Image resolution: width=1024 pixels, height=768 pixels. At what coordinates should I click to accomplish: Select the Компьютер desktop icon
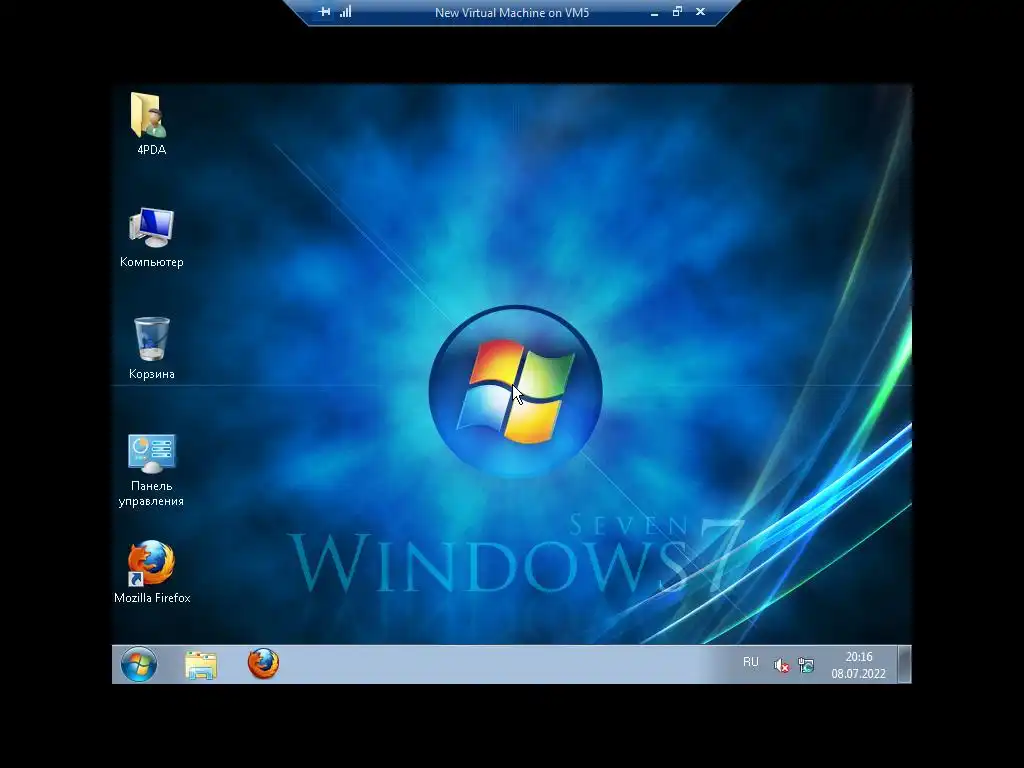[152, 227]
